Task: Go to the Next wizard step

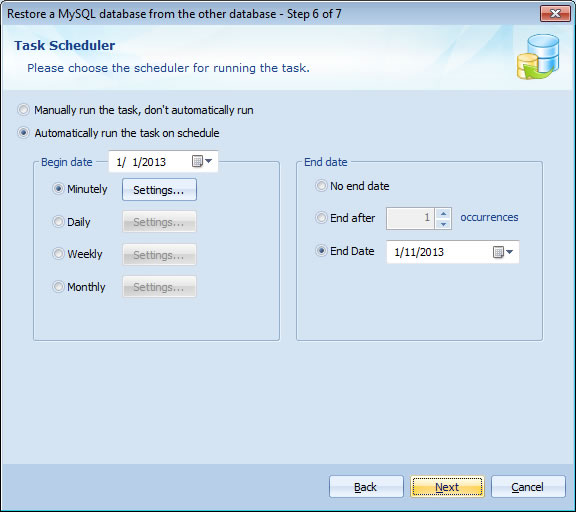Action: [447, 487]
